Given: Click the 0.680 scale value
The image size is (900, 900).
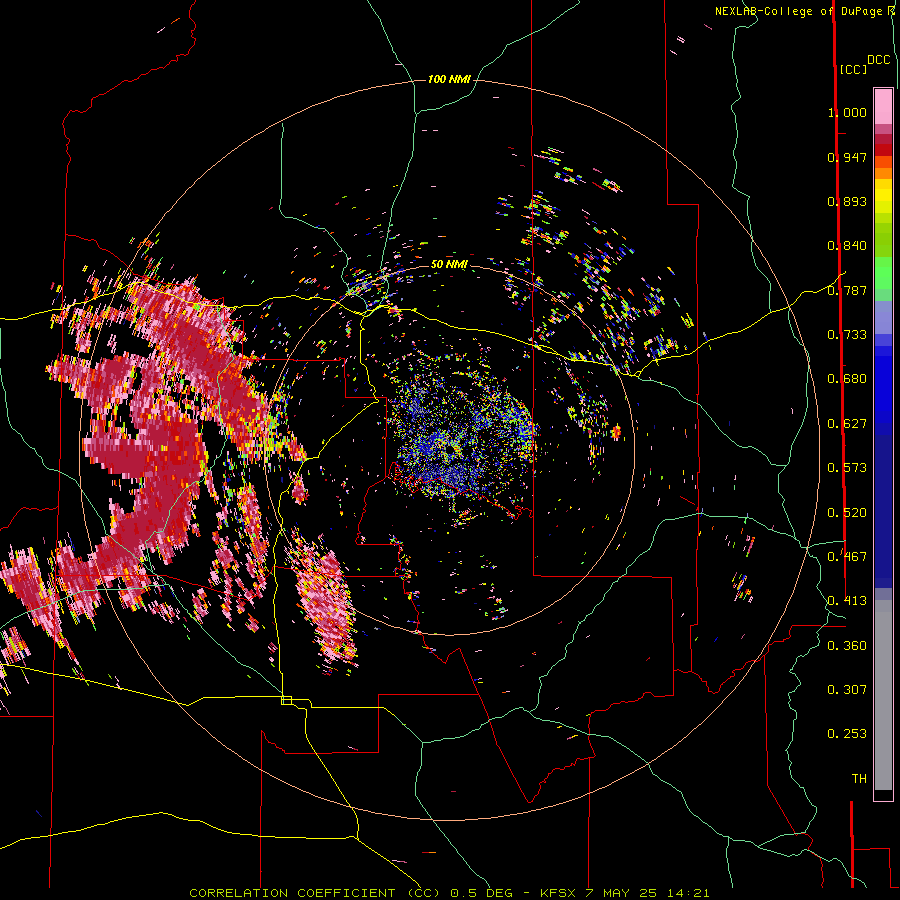Looking at the screenshot, I should [x=847, y=379].
